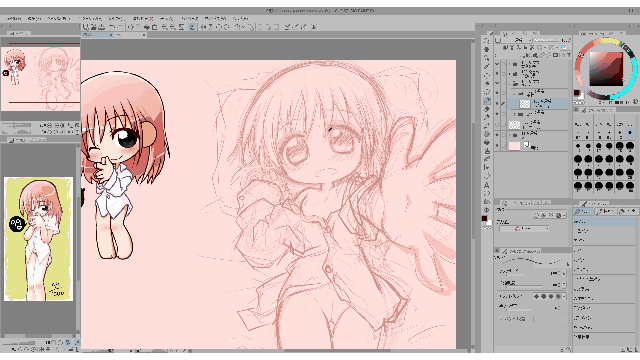Hide the selected highlighted layer via its eye icon
The image size is (640, 360).
tap(497, 103)
